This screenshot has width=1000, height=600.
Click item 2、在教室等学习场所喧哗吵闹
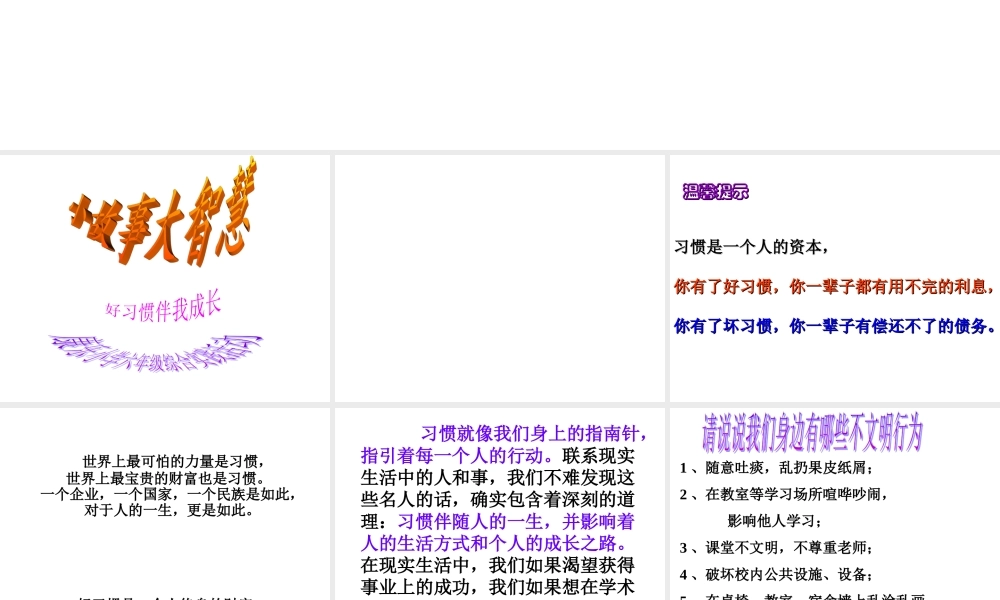pyautogui.click(x=784, y=494)
